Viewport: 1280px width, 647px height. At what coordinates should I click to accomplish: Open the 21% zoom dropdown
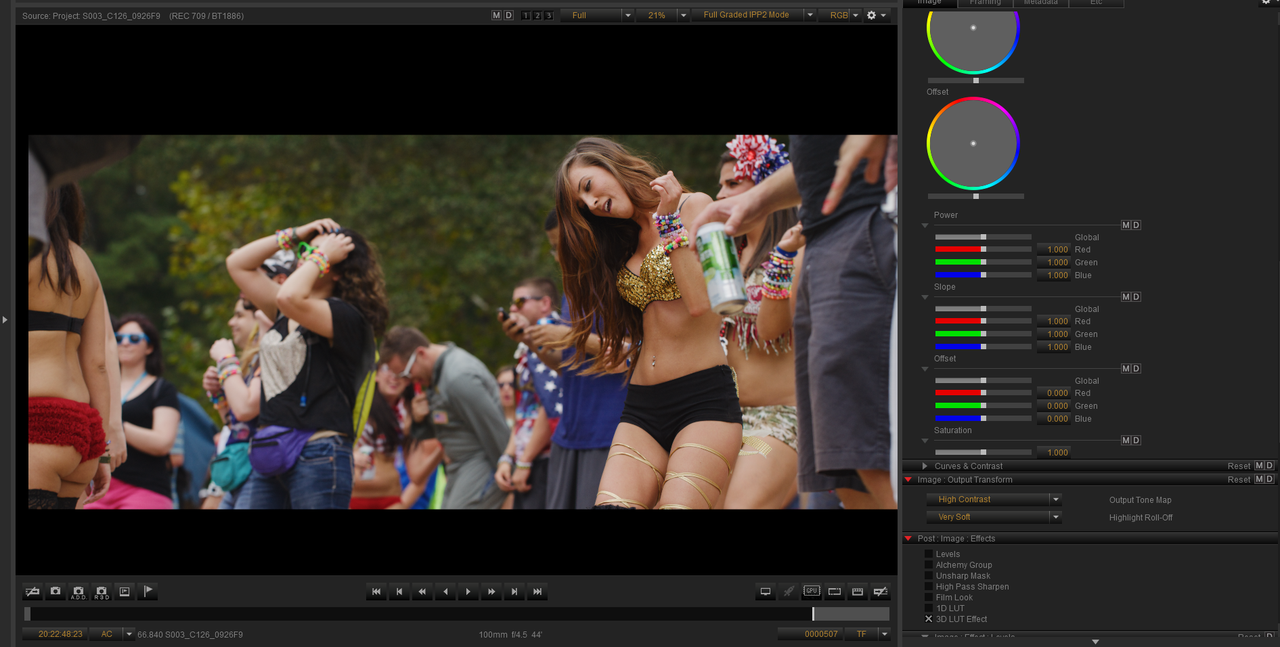click(663, 15)
